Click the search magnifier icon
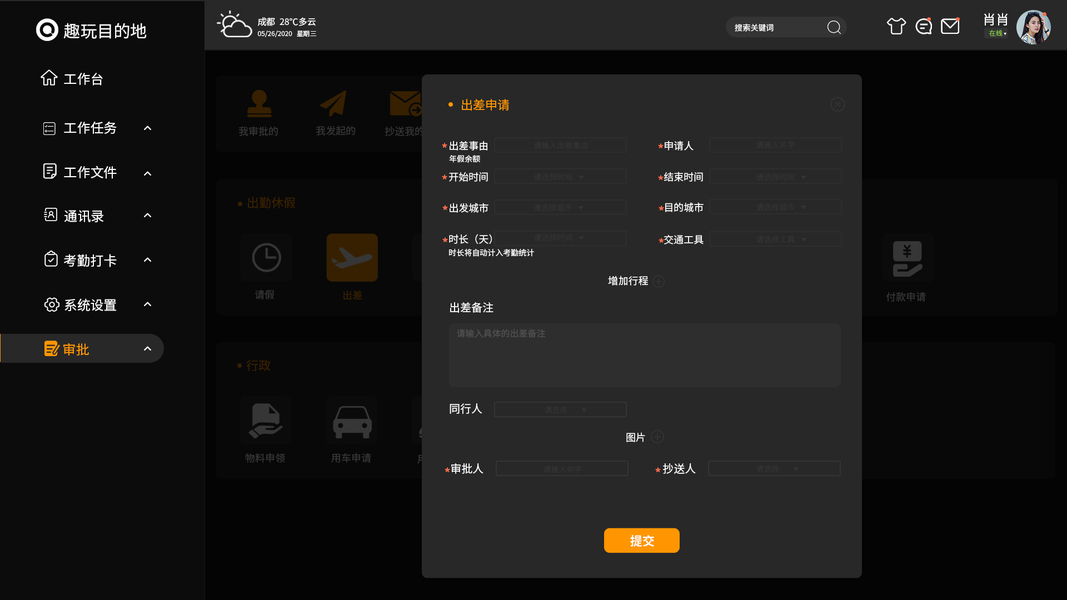This screenshot has width=1067, height=600. point(834,27)
